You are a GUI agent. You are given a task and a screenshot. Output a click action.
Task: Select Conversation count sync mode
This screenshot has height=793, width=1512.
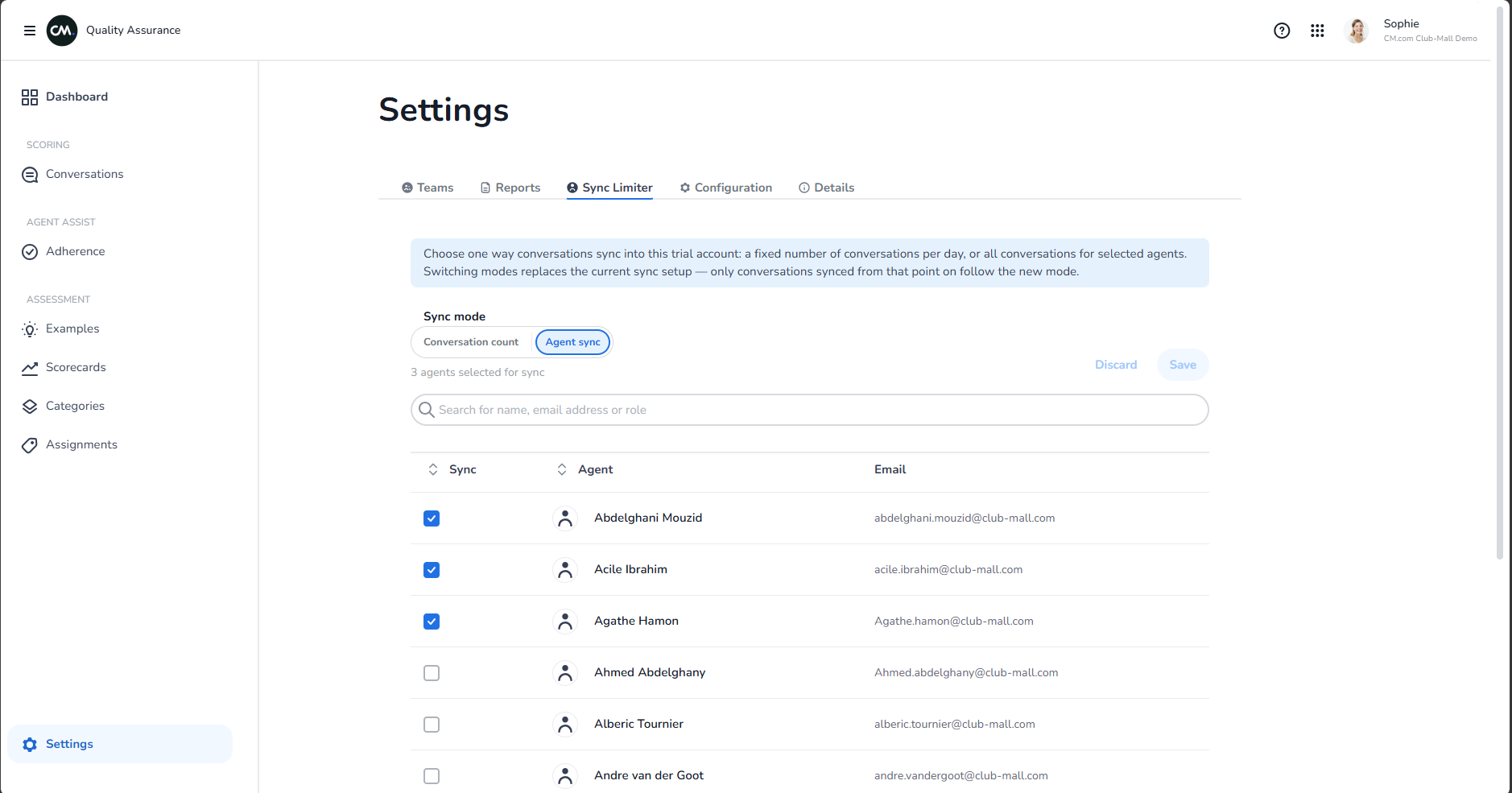(471, 342)
